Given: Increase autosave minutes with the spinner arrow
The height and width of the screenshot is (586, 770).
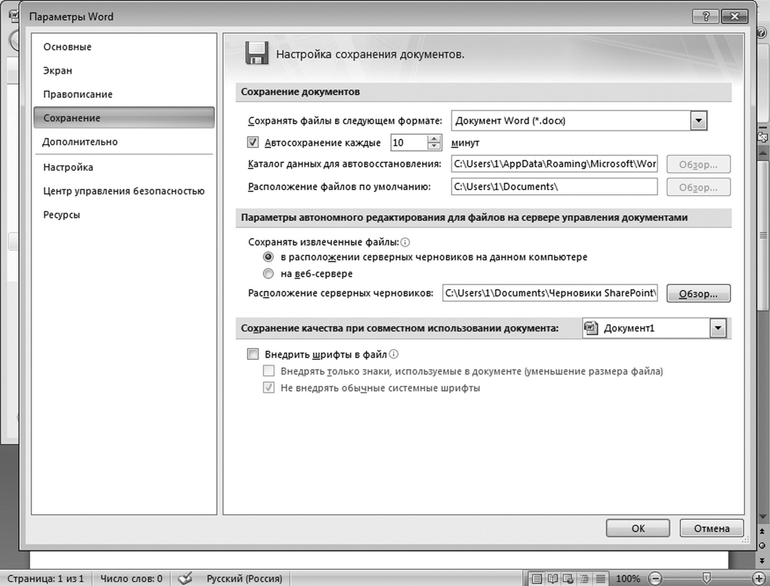Looking at the screenshot, I should click(434, 138).
